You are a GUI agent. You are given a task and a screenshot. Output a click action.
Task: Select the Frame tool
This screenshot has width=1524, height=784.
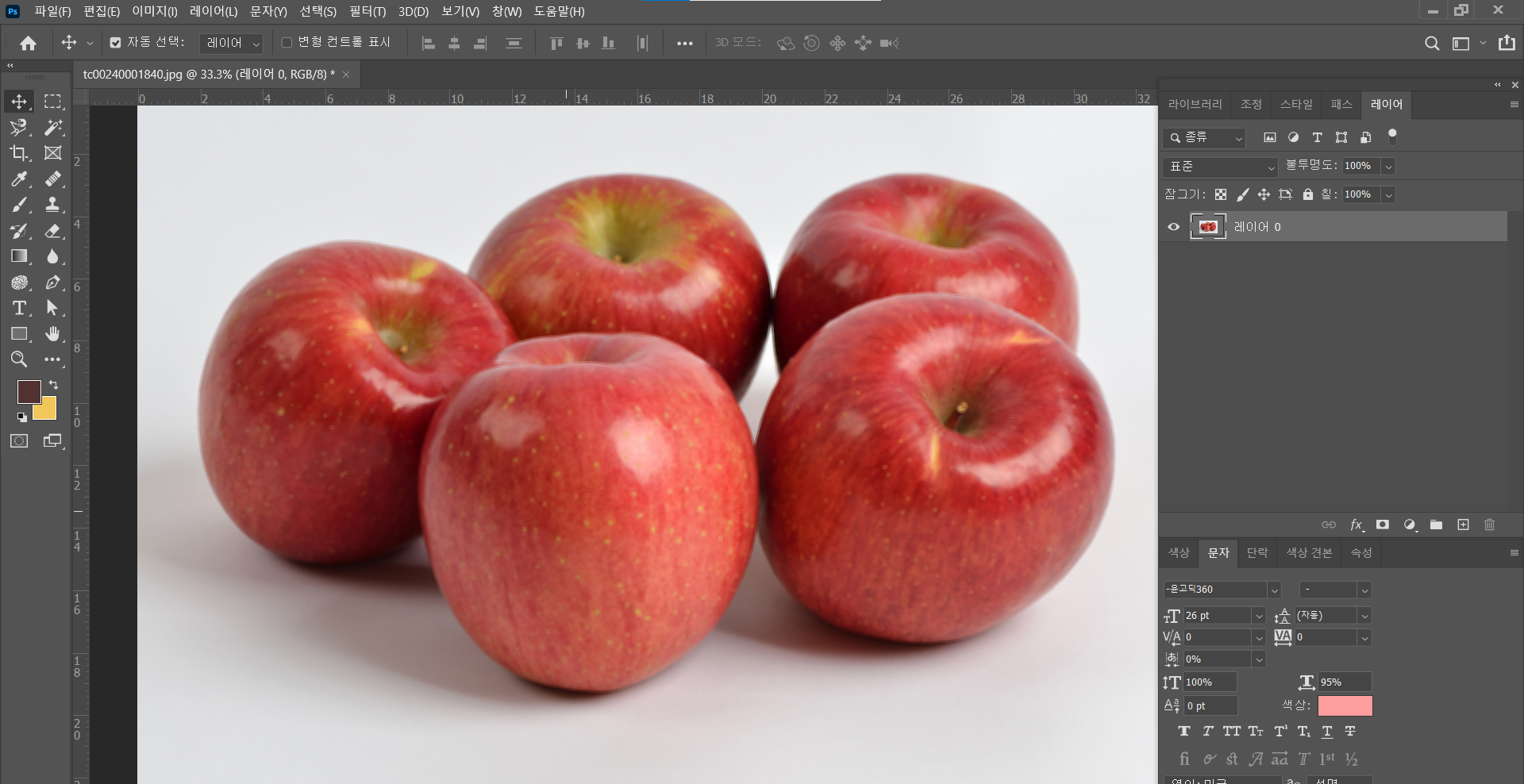point(52,153)
